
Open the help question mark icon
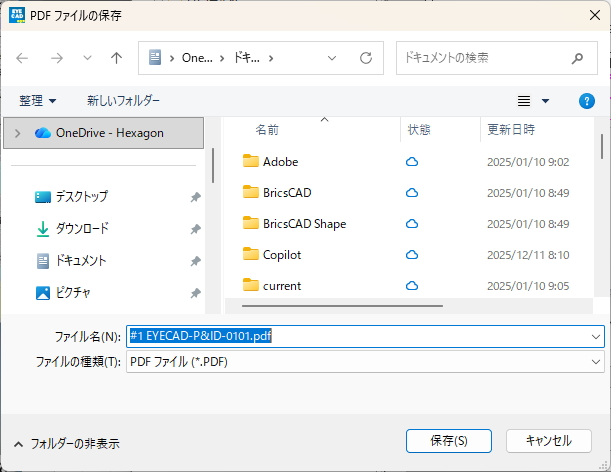tap(587, 101)
